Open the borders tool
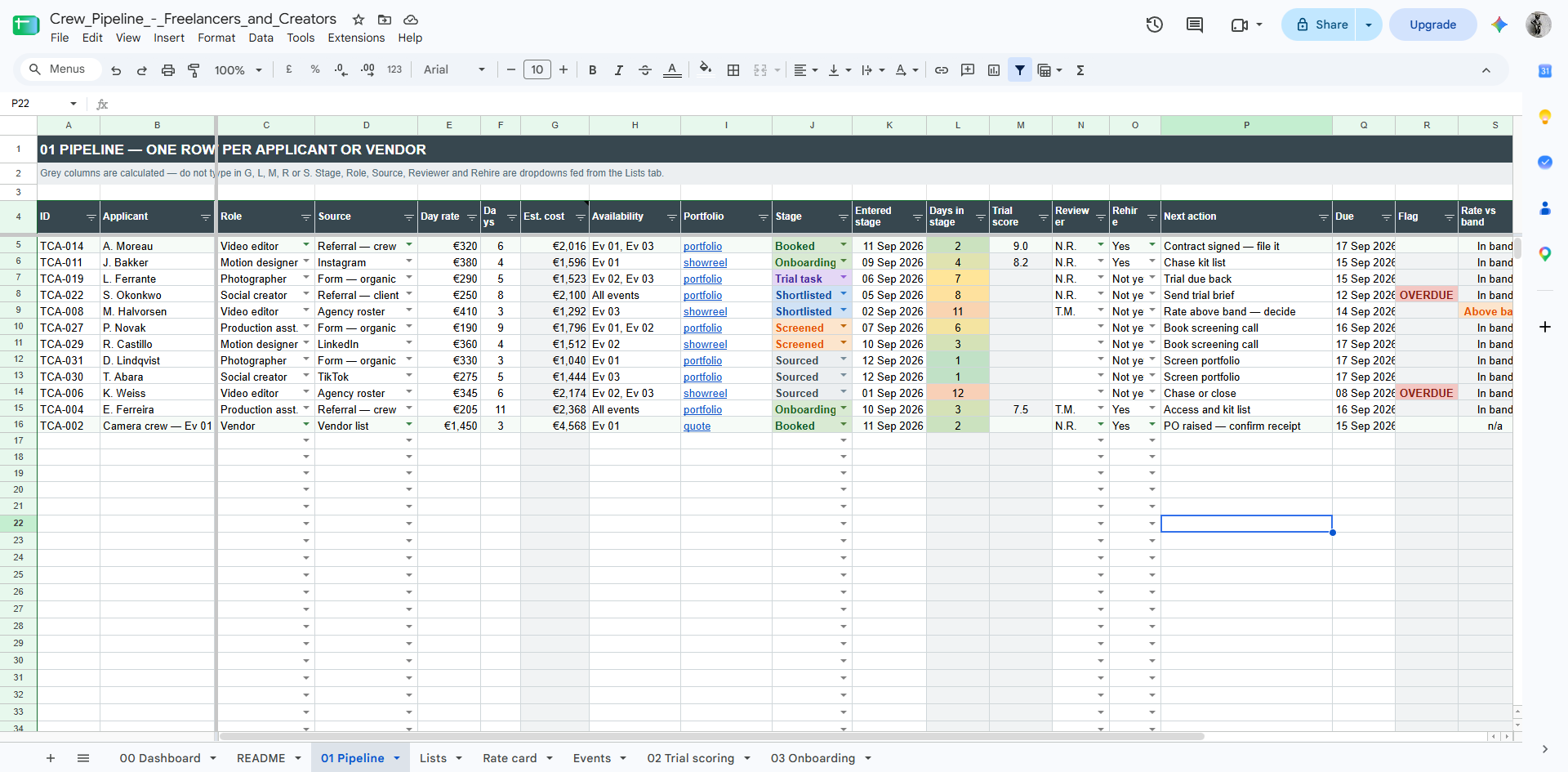1568x772 pixels. click(x=733, y=70)
